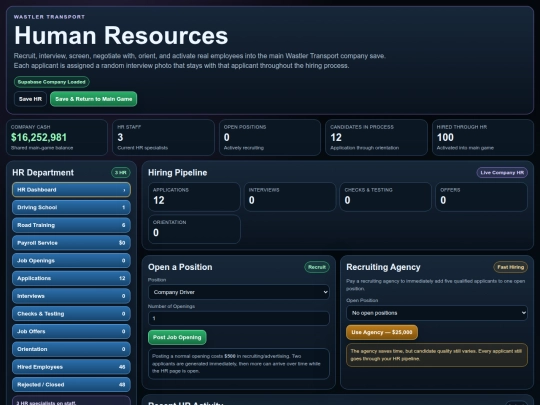Viewport: 540px width, 405px height.
Task: Click the Supabase Company Loaded badge
Action: point(52,82)
